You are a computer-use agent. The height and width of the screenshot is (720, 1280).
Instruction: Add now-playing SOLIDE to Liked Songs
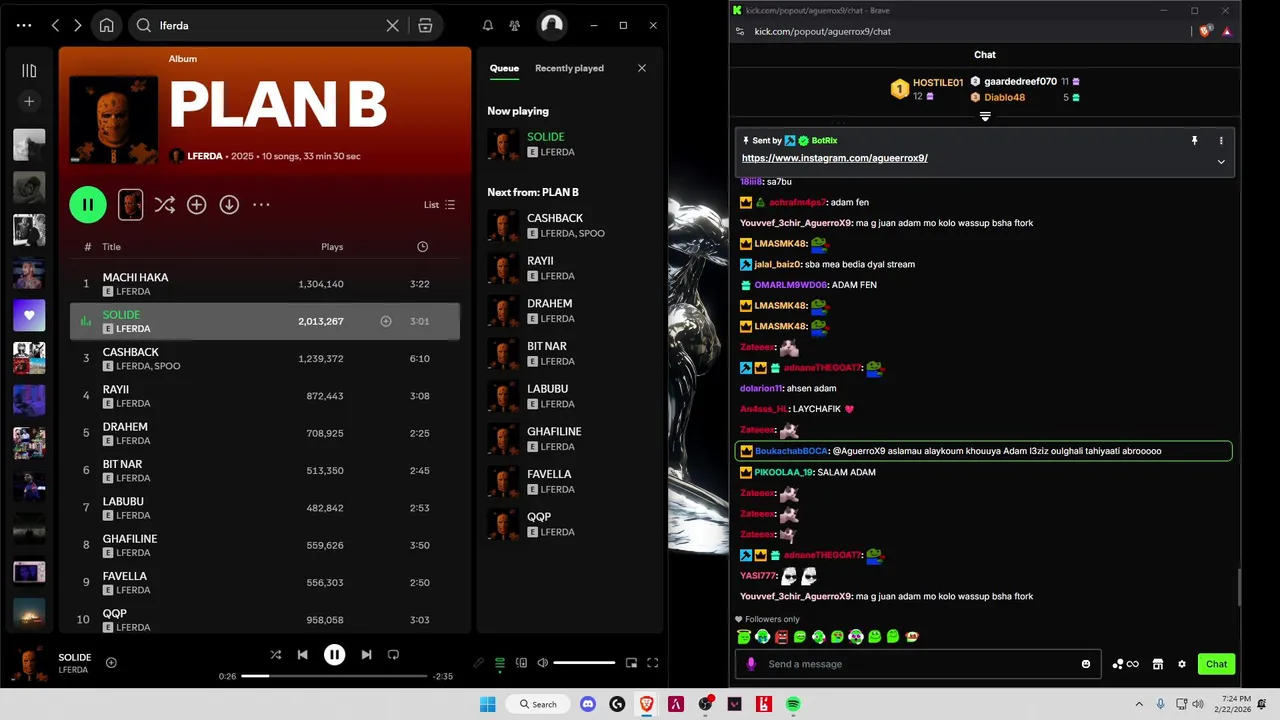pyautogui.click(x=111, y=663)
